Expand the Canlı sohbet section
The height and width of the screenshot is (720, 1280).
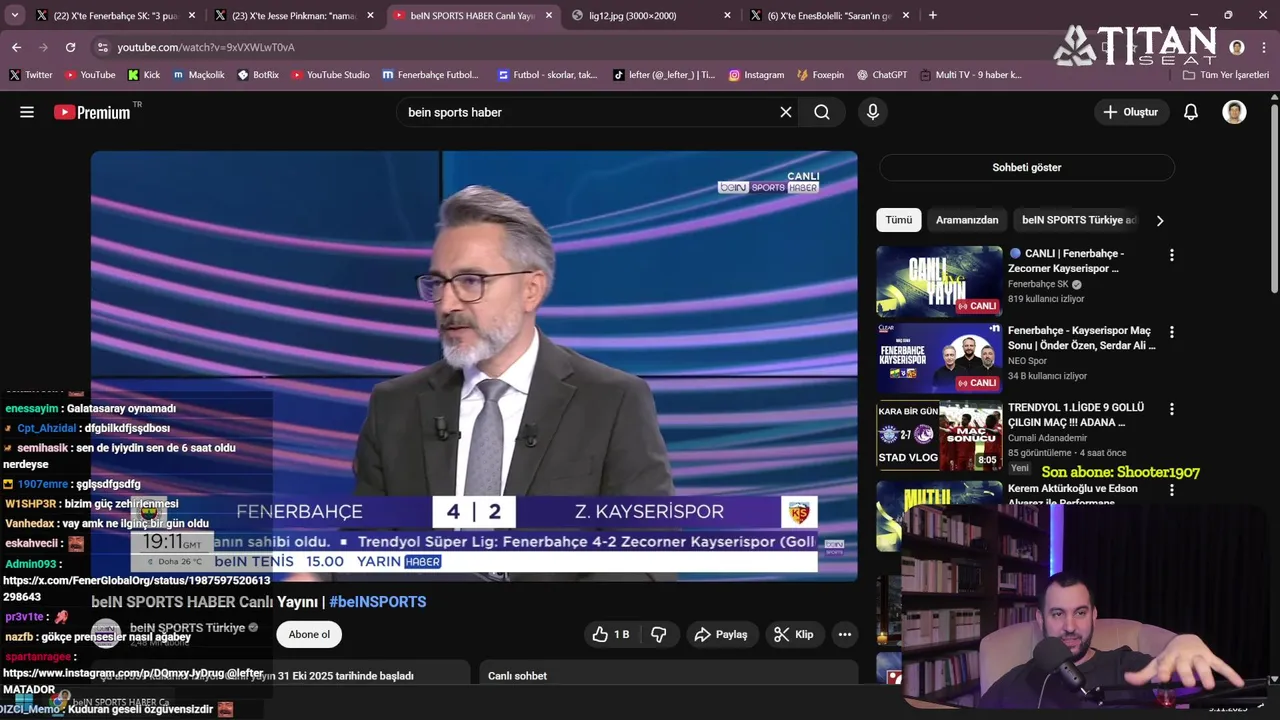pos(668,675)
